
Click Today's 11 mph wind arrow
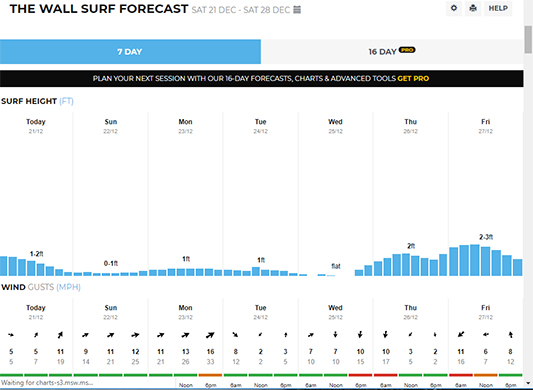pos(60,335)
